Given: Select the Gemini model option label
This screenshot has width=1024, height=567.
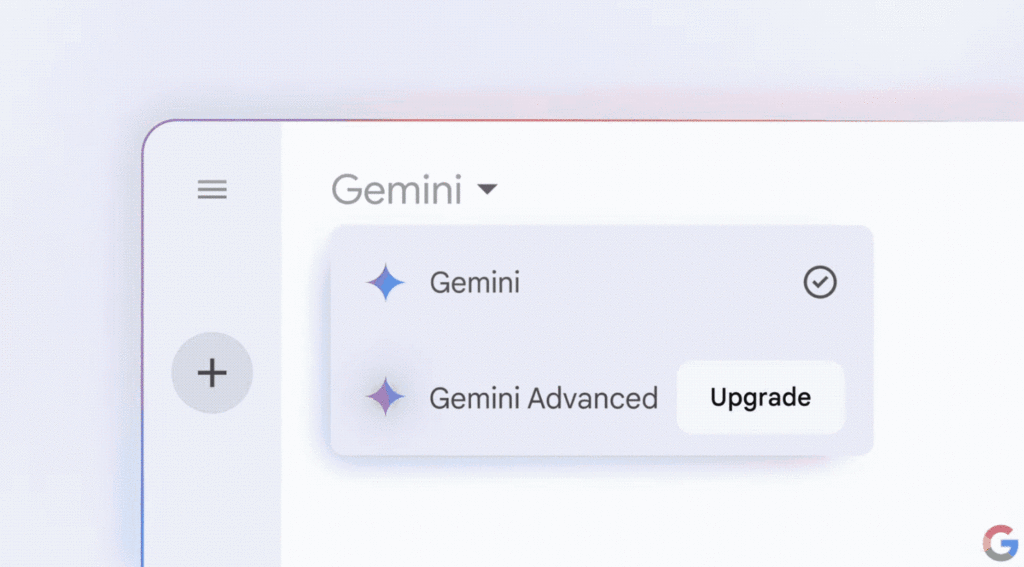Looking at the screenshot, I should point(475,283).
